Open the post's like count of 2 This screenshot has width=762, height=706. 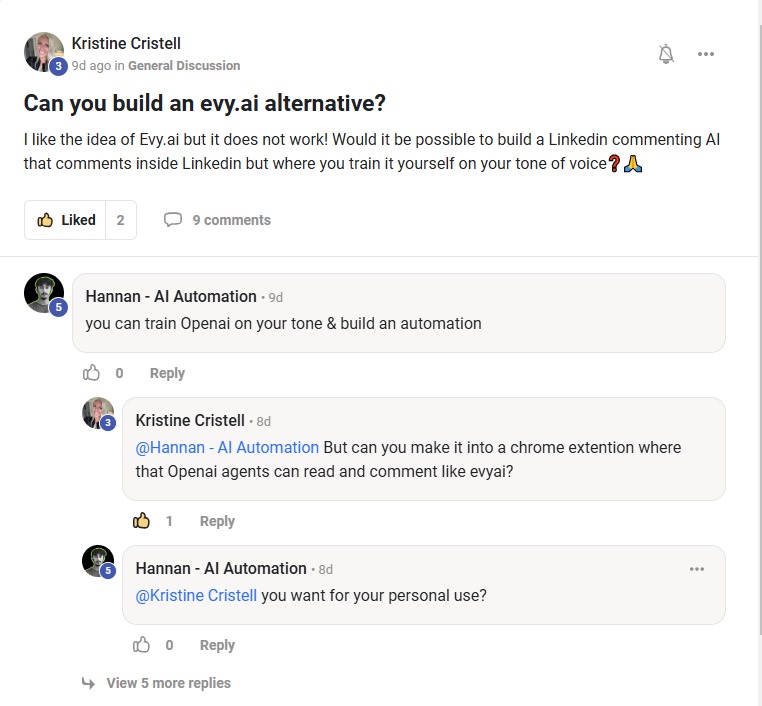point(120,220)
